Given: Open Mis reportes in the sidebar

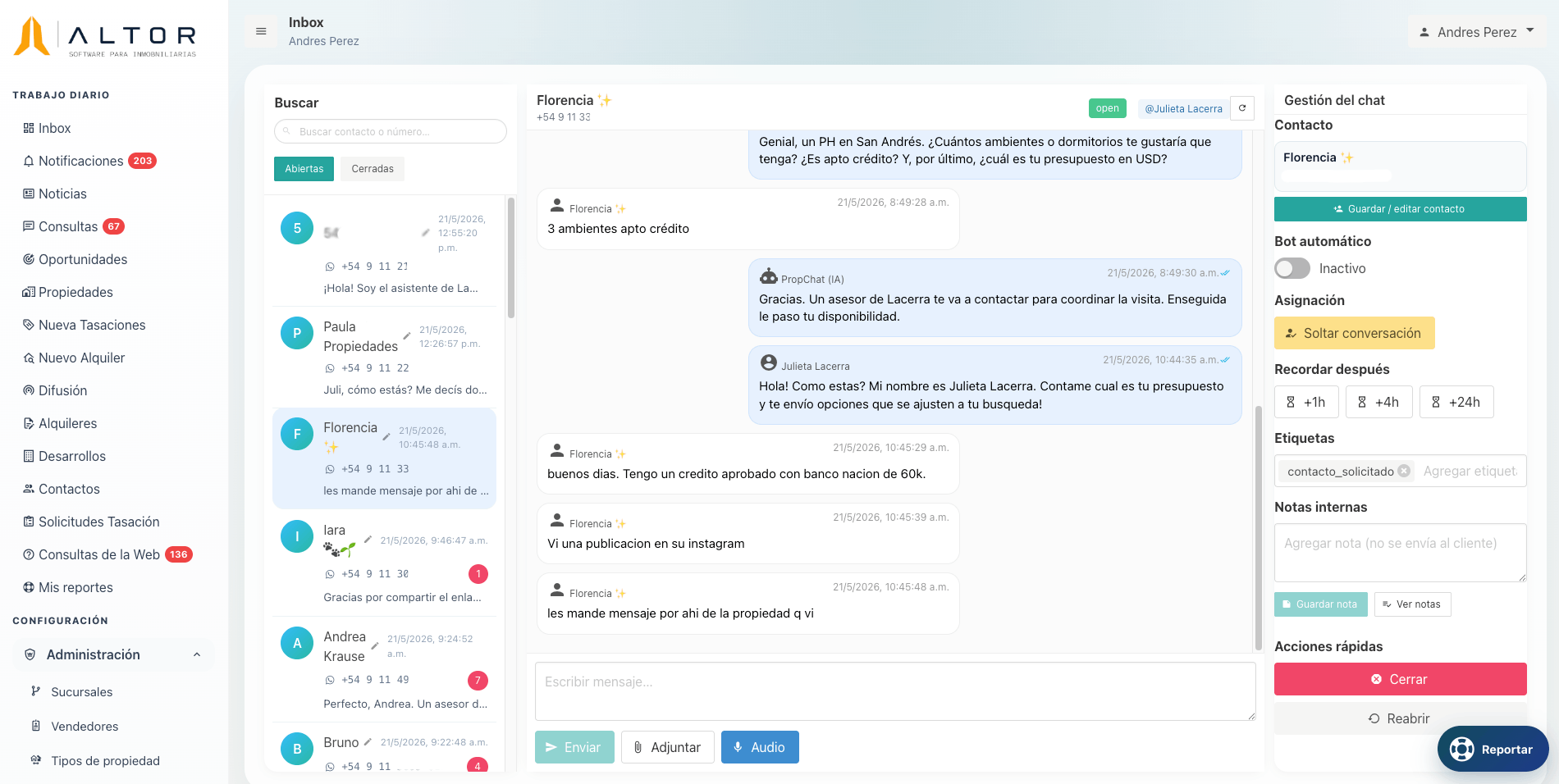Looking at the screenshot, I should point(68,587).
